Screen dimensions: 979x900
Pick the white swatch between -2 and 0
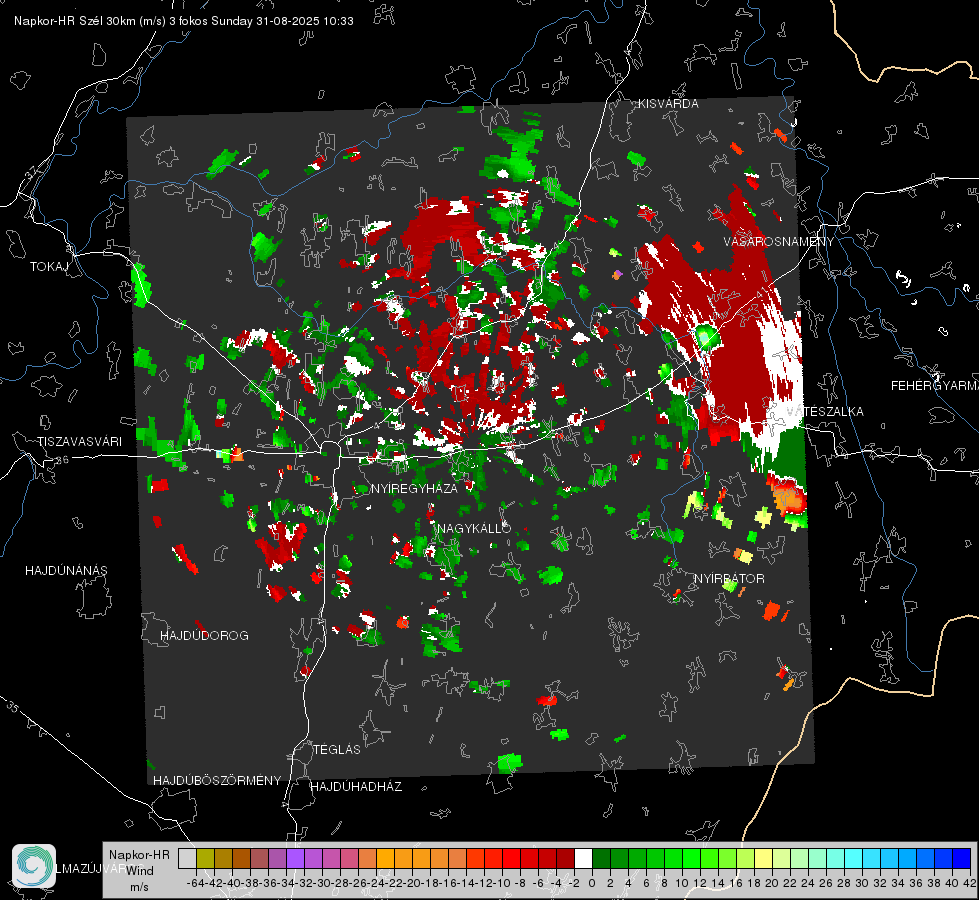coord(583,858)
